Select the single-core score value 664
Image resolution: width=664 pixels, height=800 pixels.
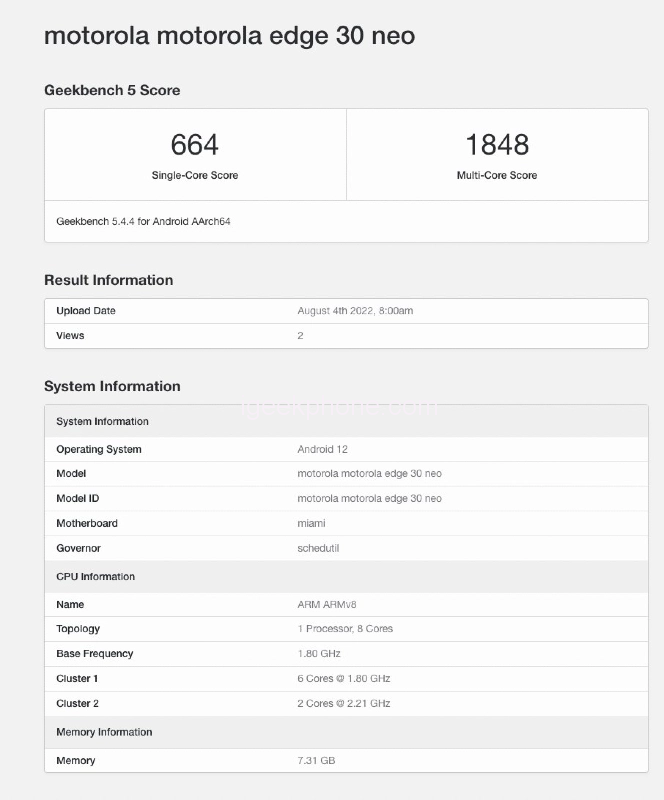pos(194,145)
